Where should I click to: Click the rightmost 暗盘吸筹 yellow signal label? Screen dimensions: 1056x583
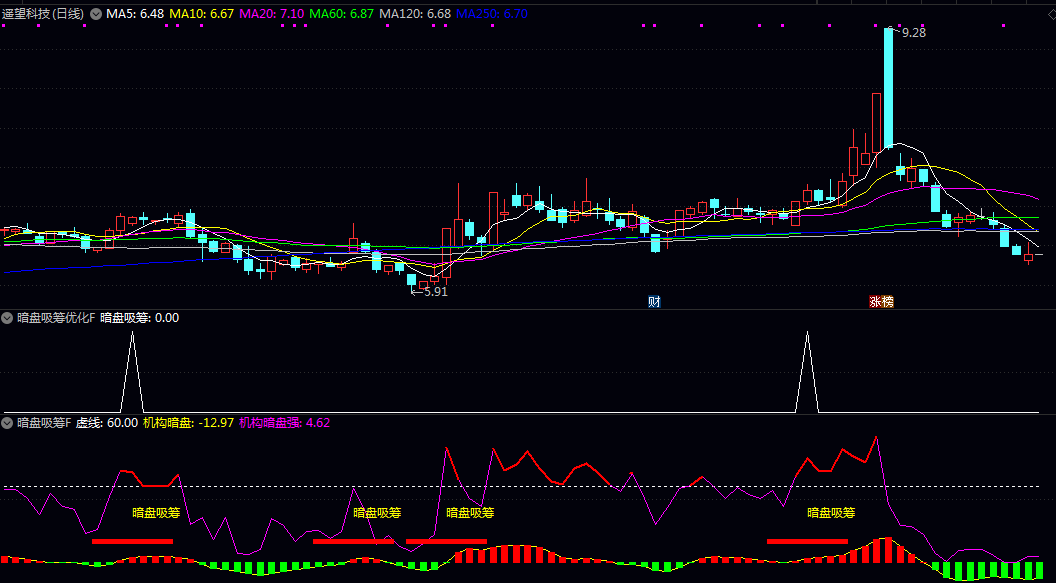click(831, 513)
